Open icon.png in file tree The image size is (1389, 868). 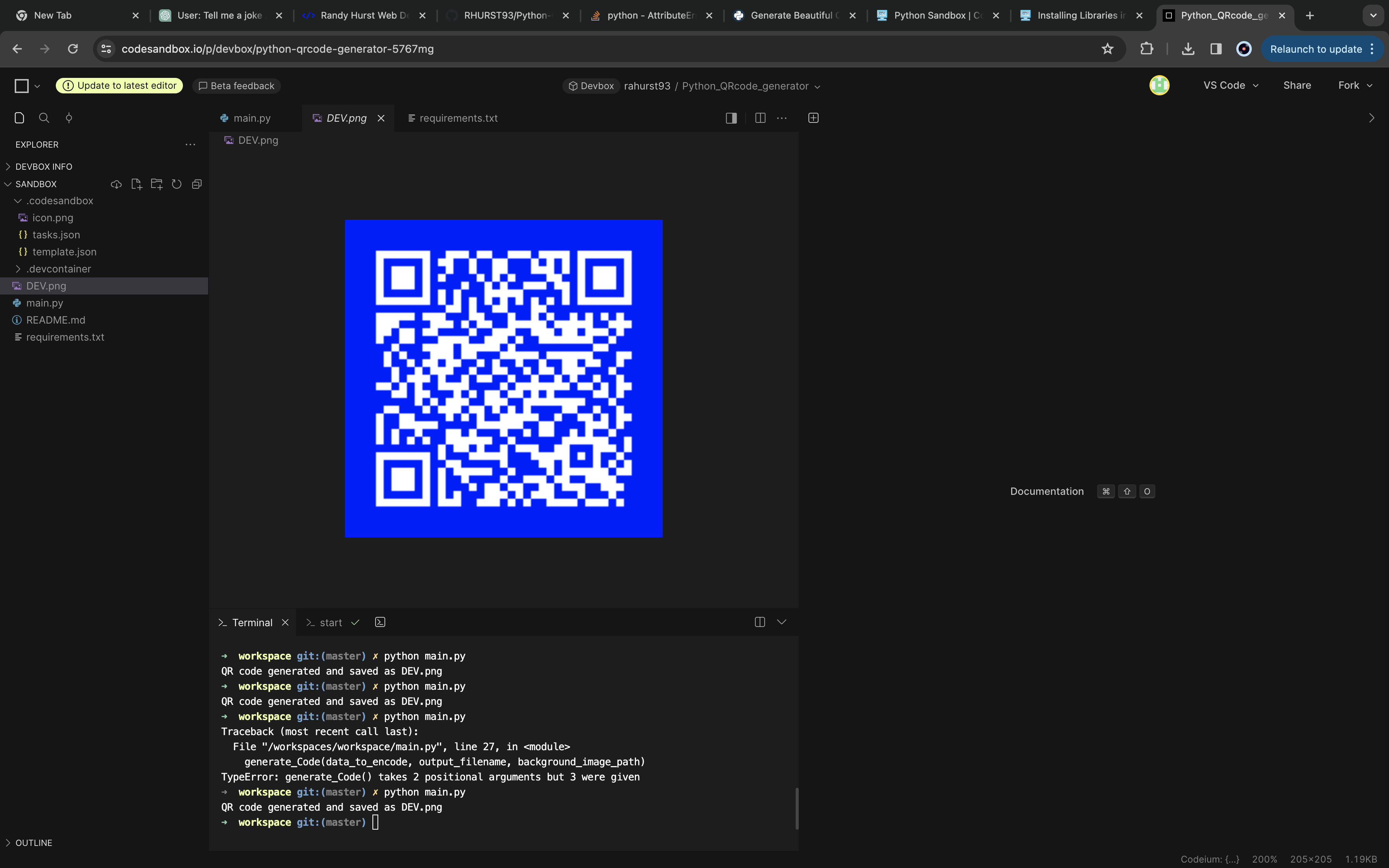[x=104, y=217]
